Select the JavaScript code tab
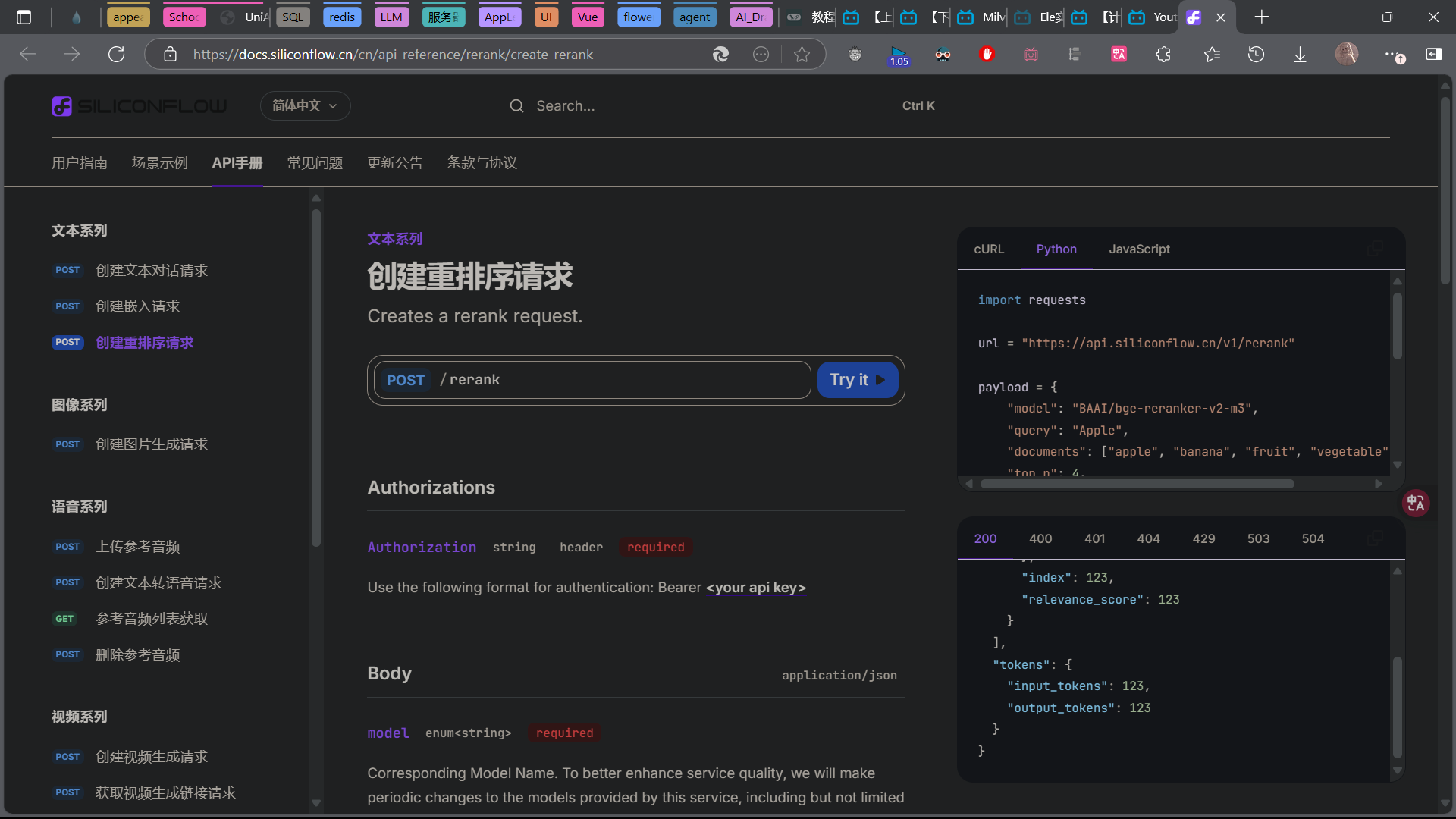1456x819 pixels. 1139,249
